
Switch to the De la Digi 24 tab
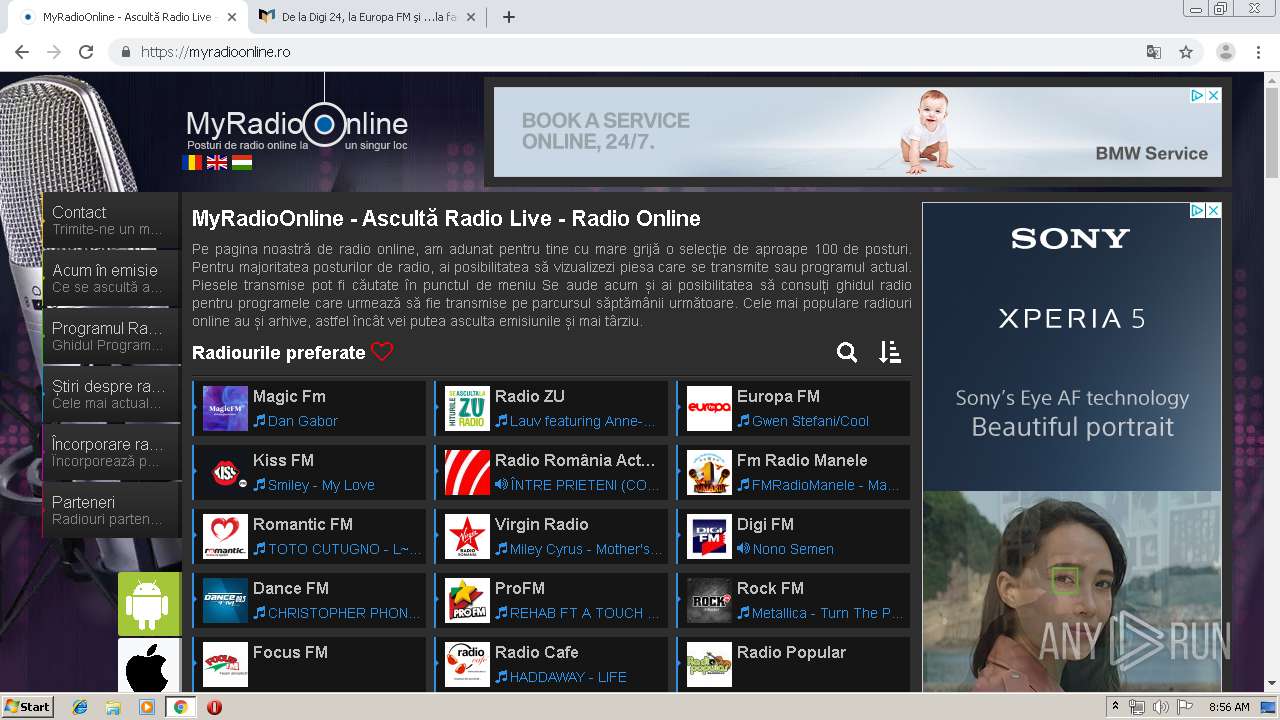[x=368, y=17]
